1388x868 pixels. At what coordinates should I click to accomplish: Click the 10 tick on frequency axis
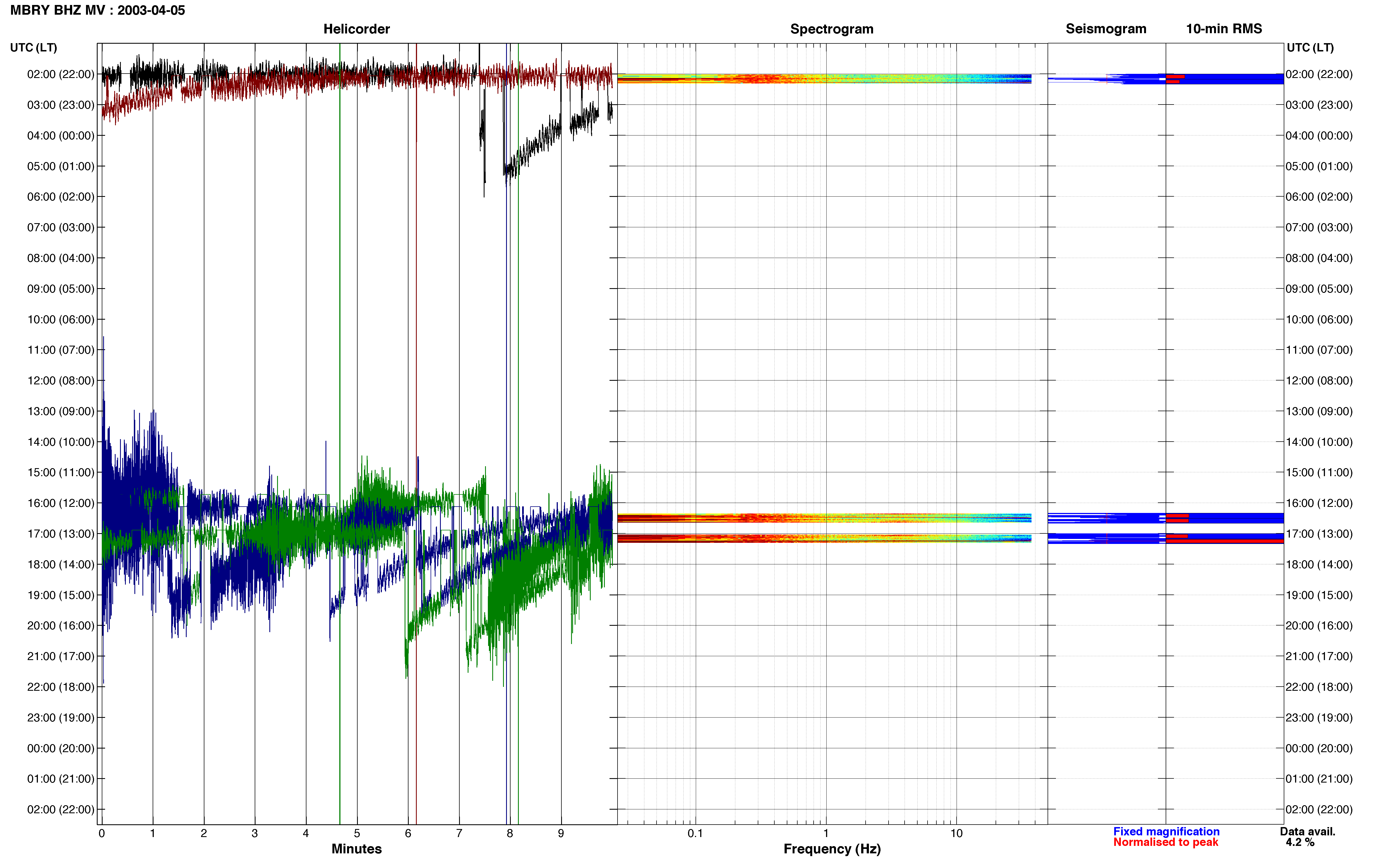pyautogui.click(x=956, y=833)
